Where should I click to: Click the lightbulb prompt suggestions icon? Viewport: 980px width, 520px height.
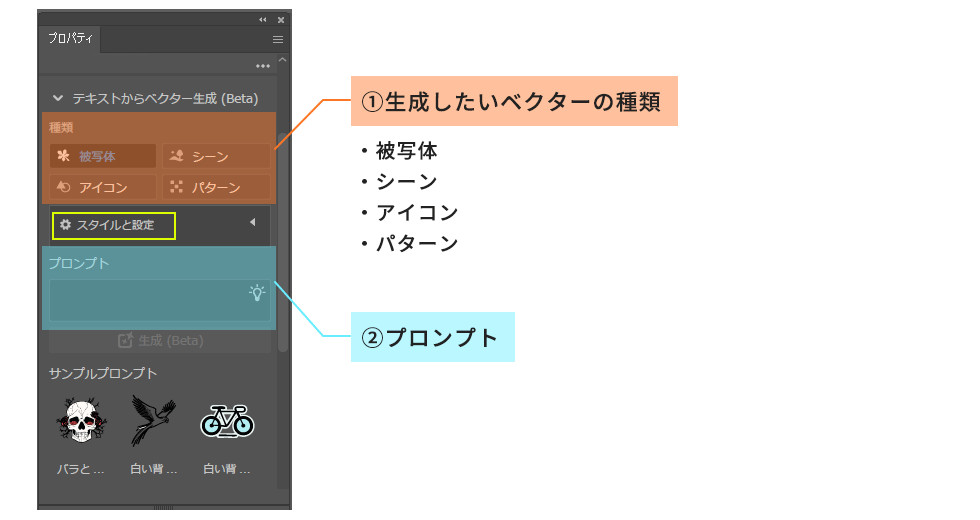(x=257, y=292)
